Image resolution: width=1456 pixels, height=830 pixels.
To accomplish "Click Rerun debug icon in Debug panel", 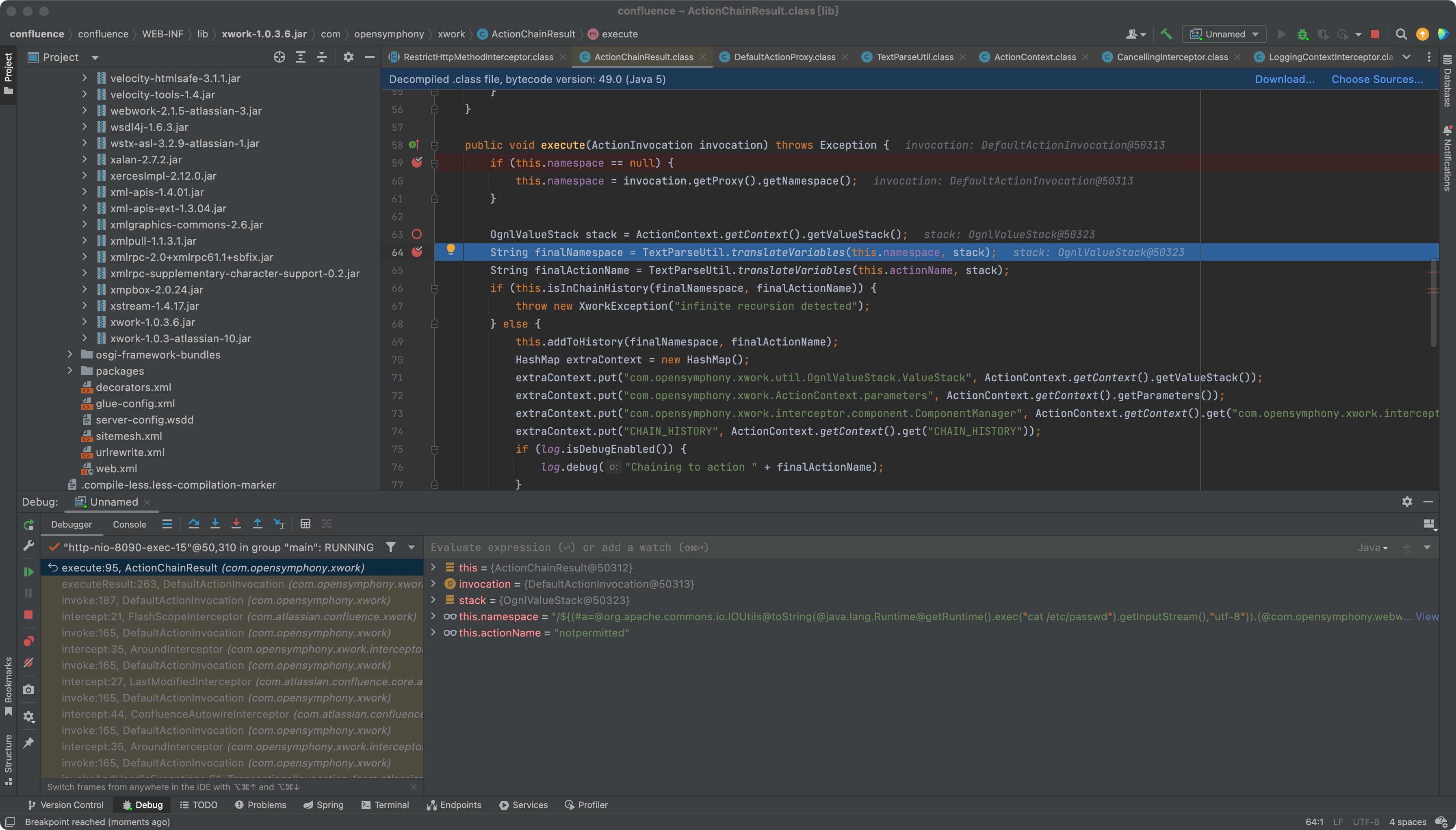I will tap(28, 524).
